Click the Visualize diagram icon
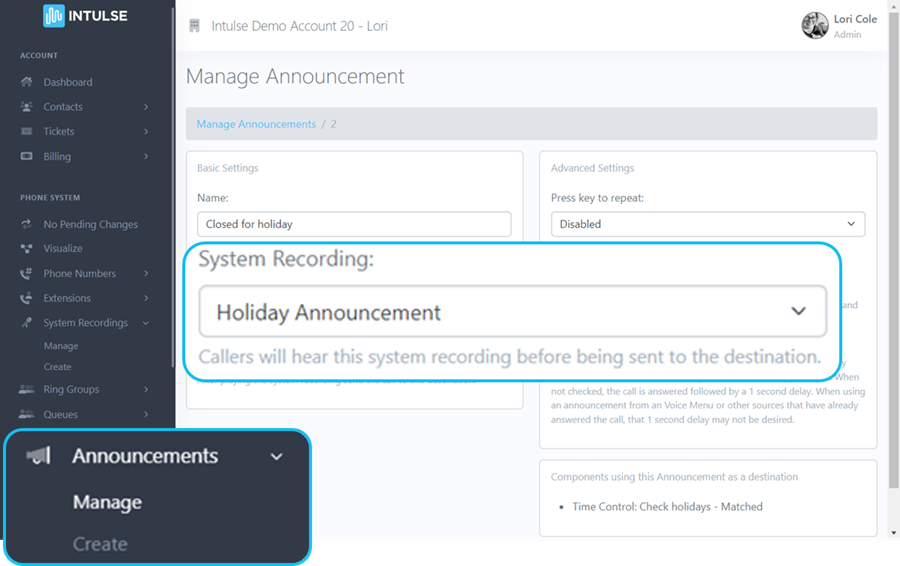 point(26,249)
